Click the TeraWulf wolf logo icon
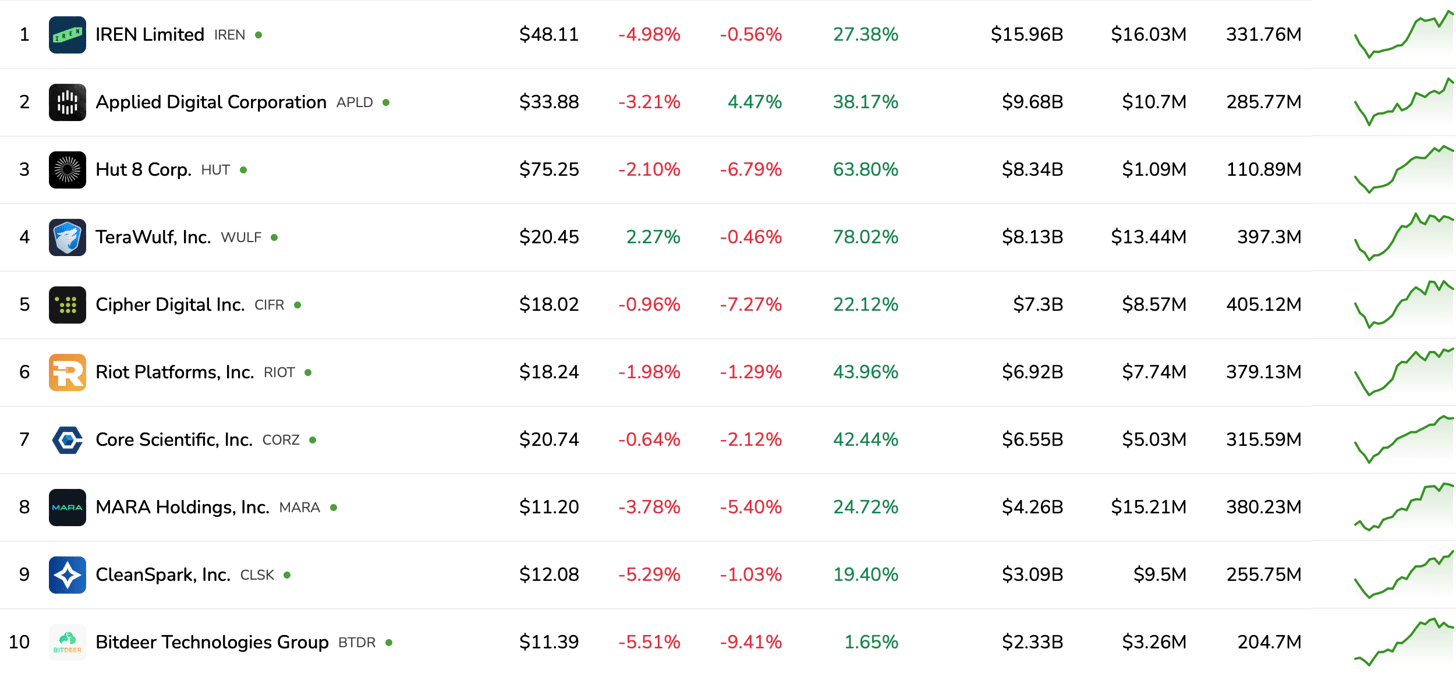 tap(67, 237)
